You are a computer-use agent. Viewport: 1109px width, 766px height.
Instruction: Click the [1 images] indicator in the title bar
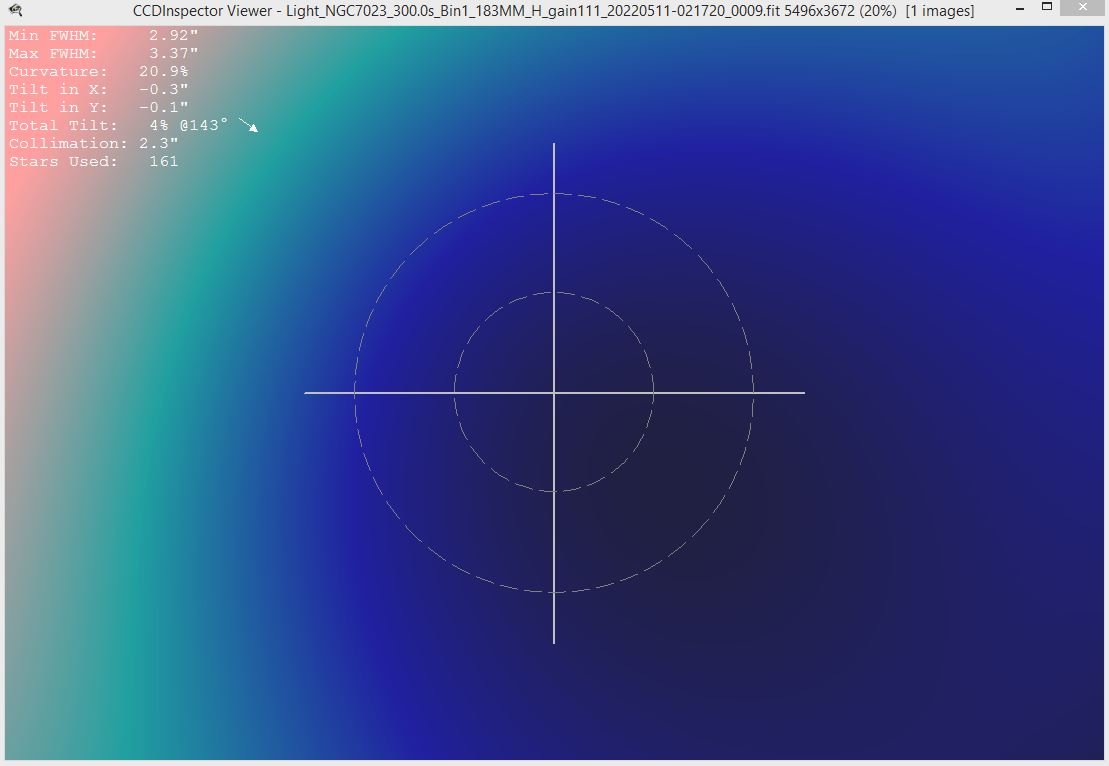coord(942,11)
